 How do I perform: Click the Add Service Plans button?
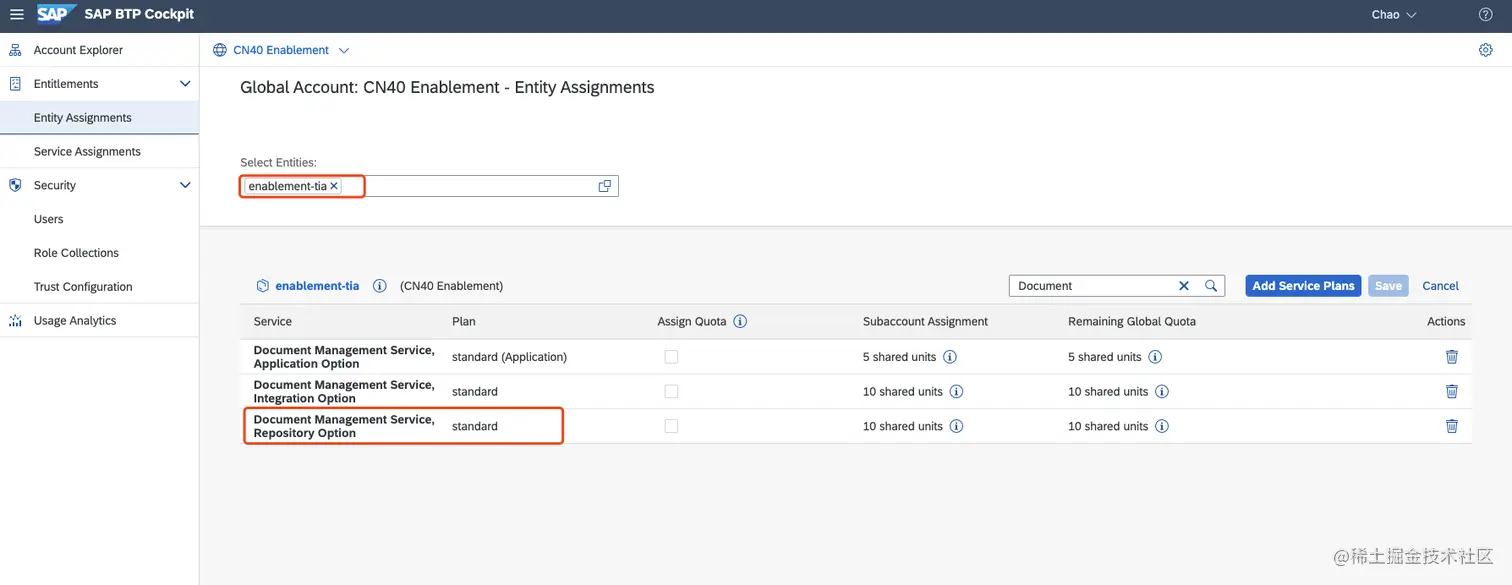tap(1303, 286)
